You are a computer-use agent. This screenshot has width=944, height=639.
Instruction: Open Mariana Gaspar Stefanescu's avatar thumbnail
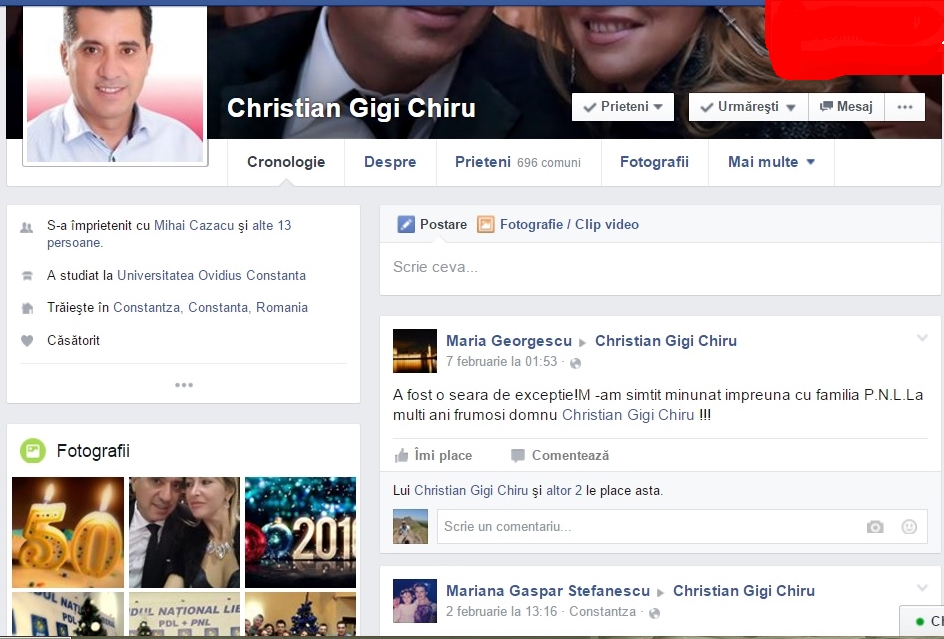(415, 601)
